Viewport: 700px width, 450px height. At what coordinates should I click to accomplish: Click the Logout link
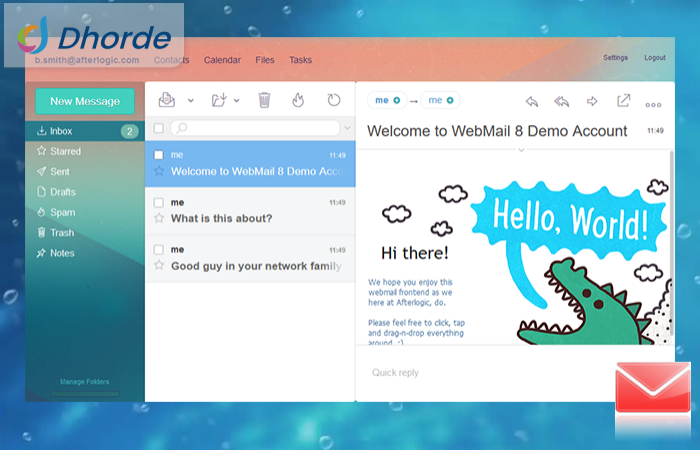tap(654, 58)
